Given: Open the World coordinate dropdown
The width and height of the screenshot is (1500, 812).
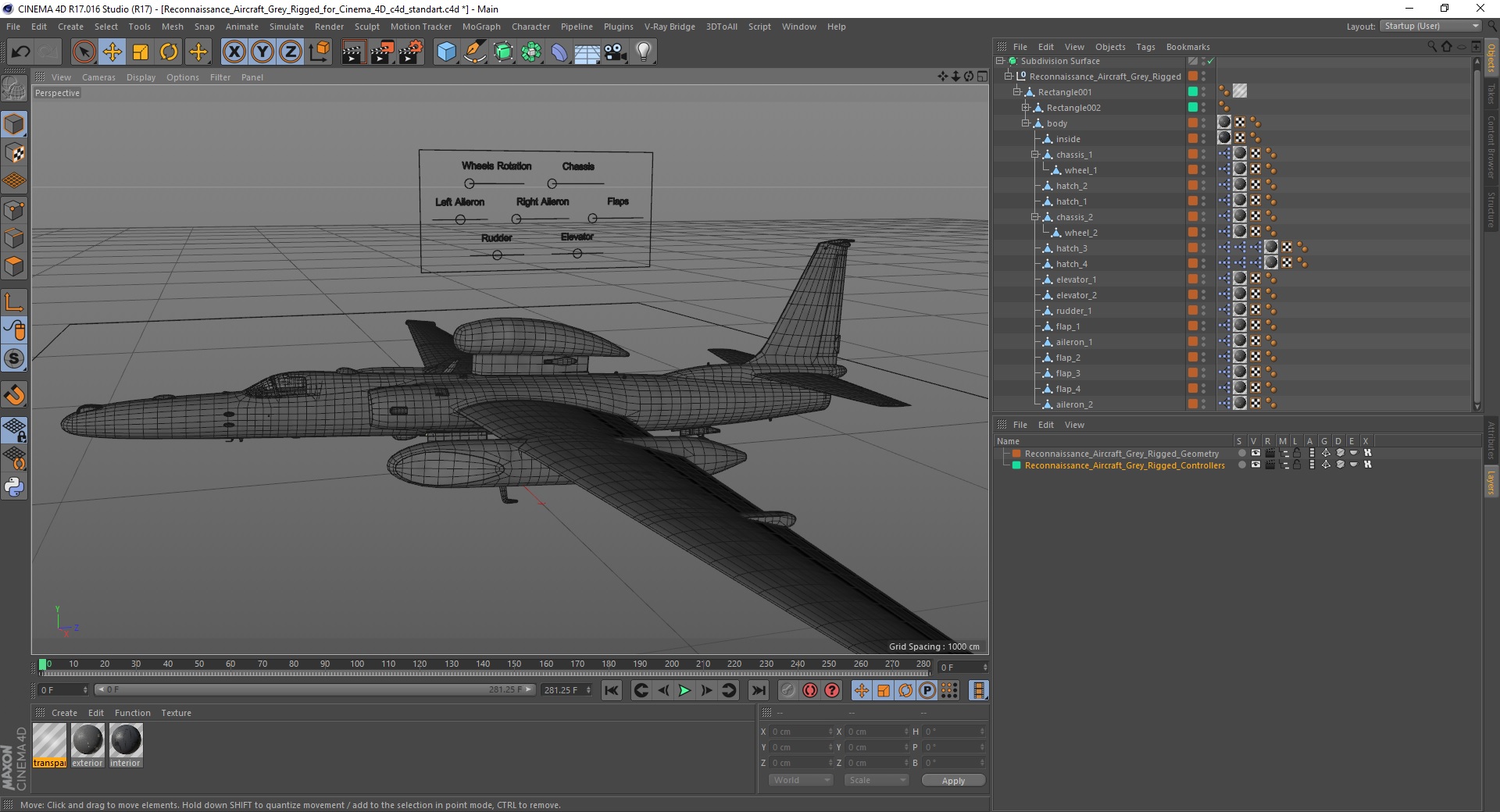Looking at the screenshot, I should (x=801, y=780).
